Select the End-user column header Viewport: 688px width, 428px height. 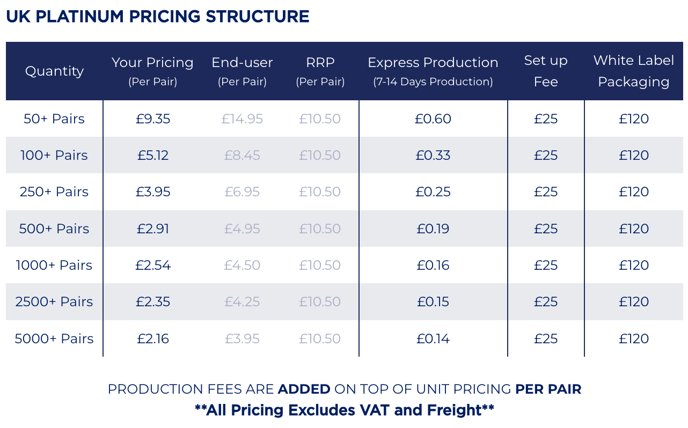242,71
